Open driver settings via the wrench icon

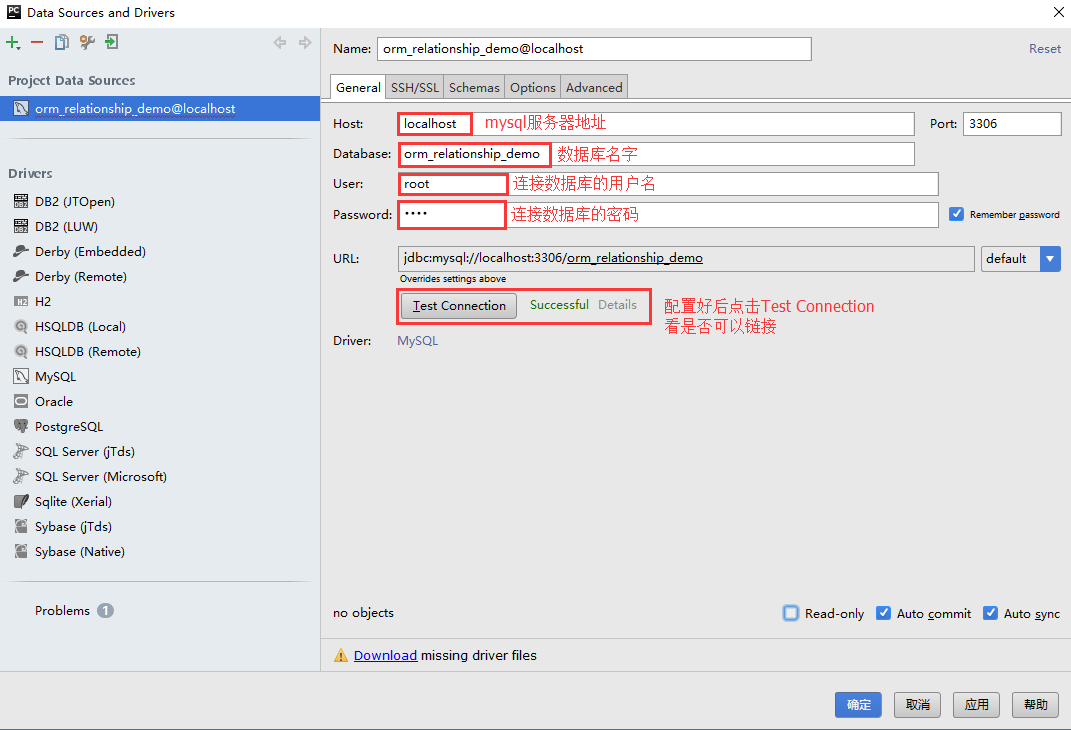tap(87, 42)
